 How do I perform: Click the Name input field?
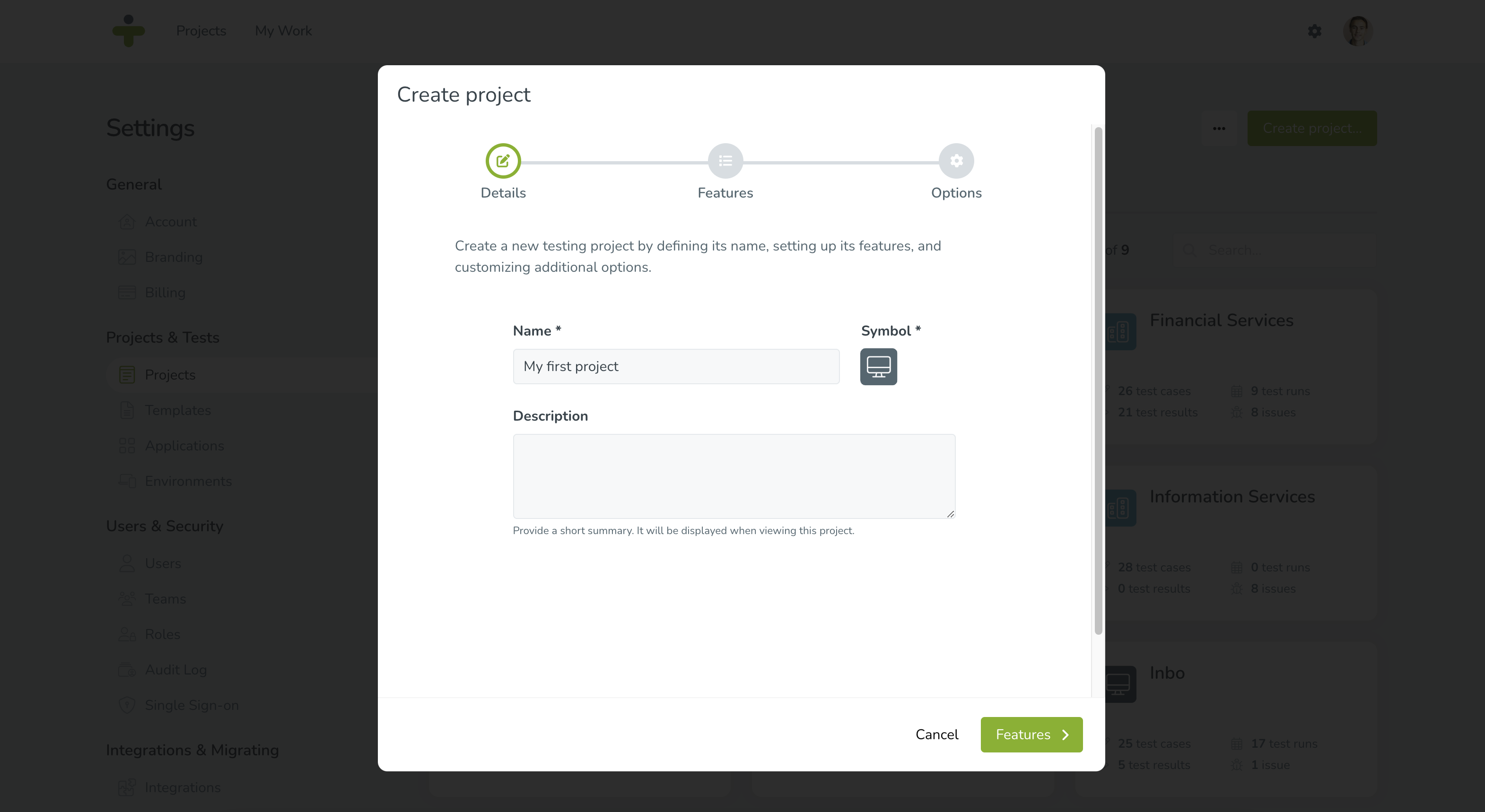(x=676, y=365)
